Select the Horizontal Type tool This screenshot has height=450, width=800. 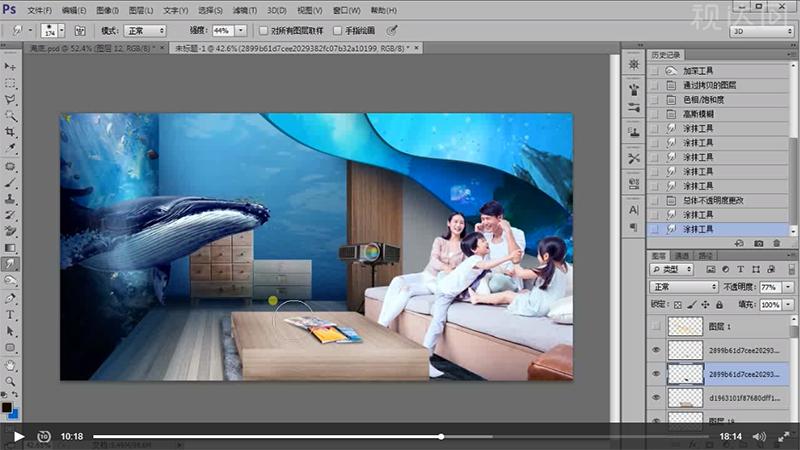tap(10, 315)
